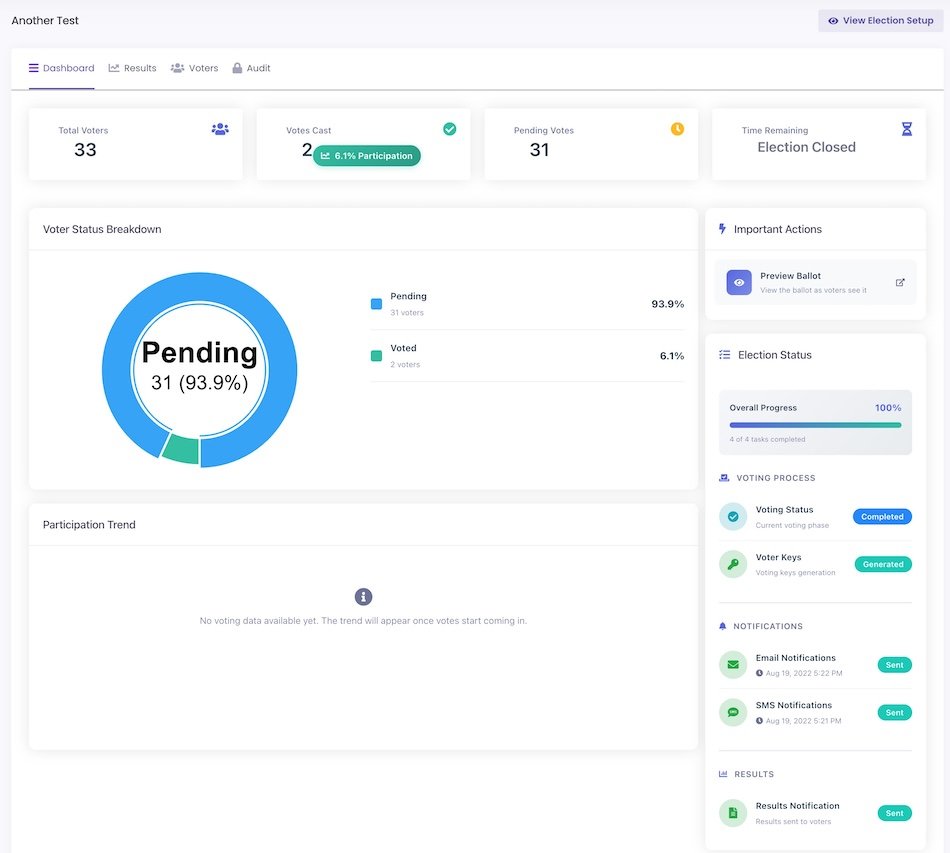950x853 pixels.
Task: Click the green Voted legend swatch
Action: tap(376, 355)
